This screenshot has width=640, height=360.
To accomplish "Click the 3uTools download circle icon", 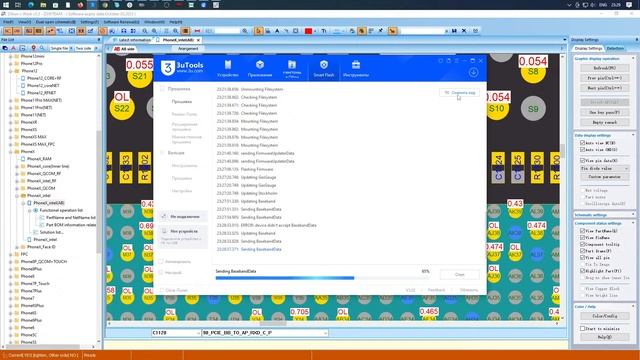I will pyautogui.click(x=473, y=73).
